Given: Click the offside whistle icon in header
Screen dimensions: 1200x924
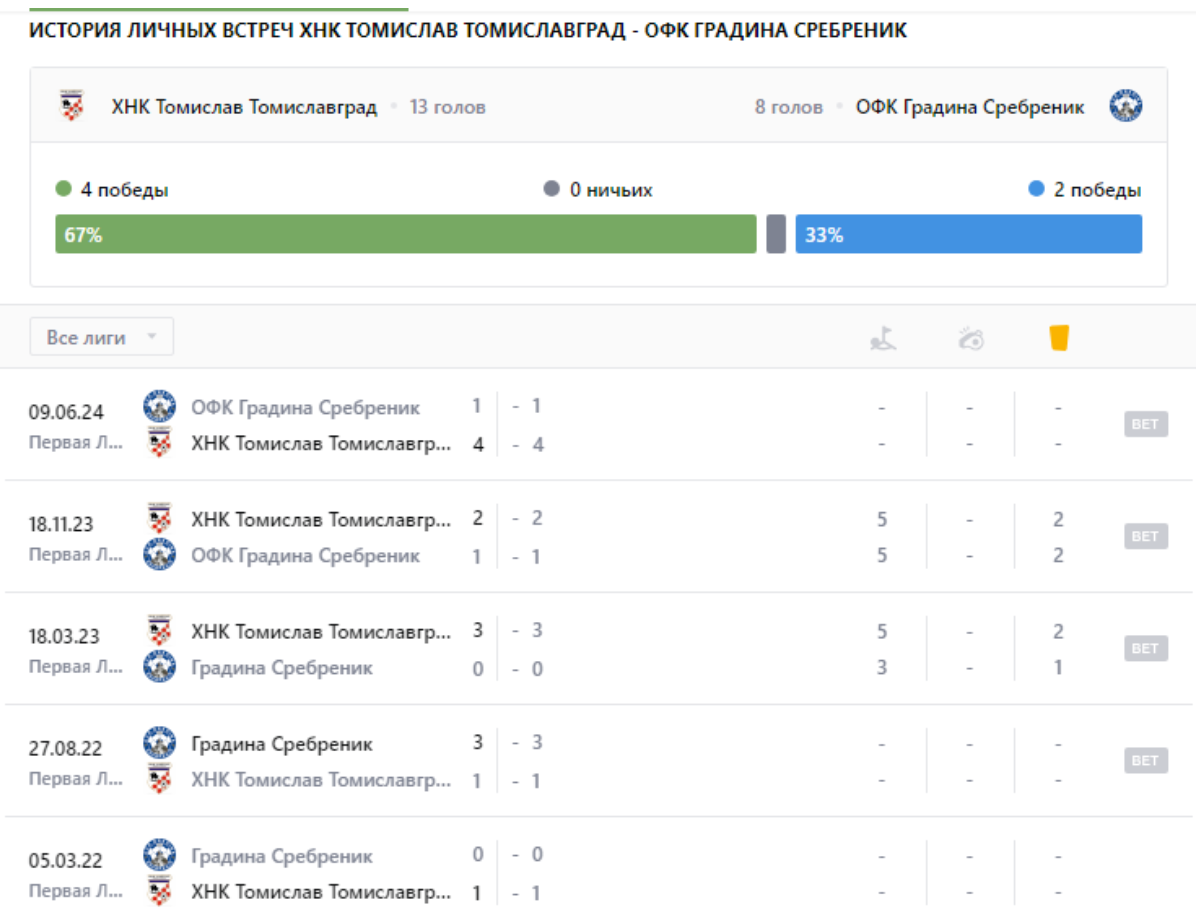Looking at the screenshot, I should (x=970, y=339).
